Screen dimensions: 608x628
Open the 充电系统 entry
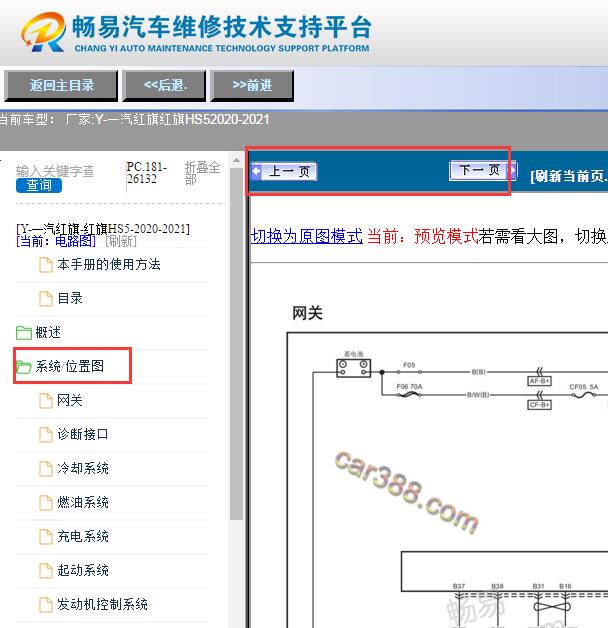tap(83, 536)
